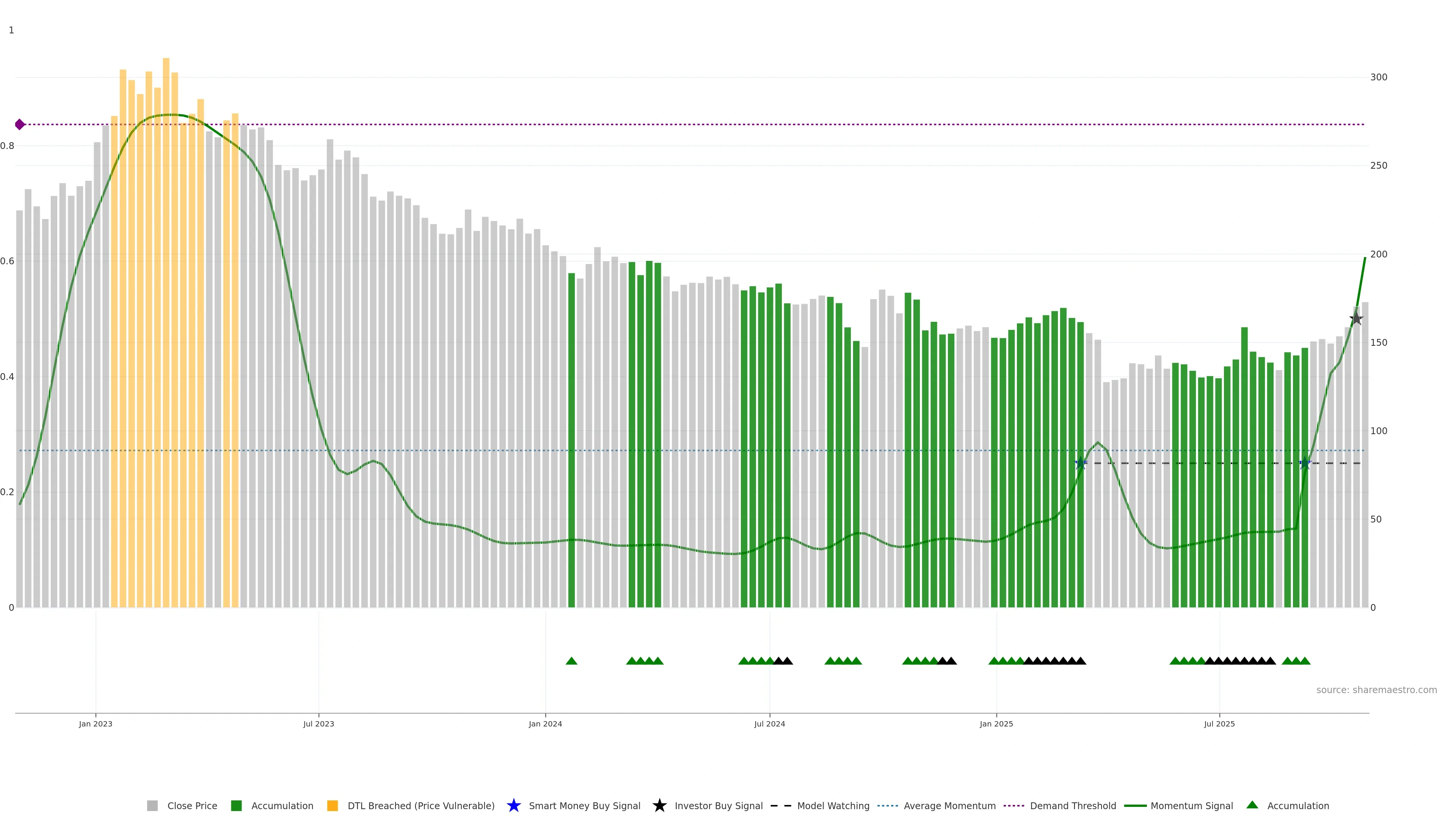Click the Jan 2023 x-axis label
The height and width of the screenshot is (819, 1456).
[x=96, y=724]
